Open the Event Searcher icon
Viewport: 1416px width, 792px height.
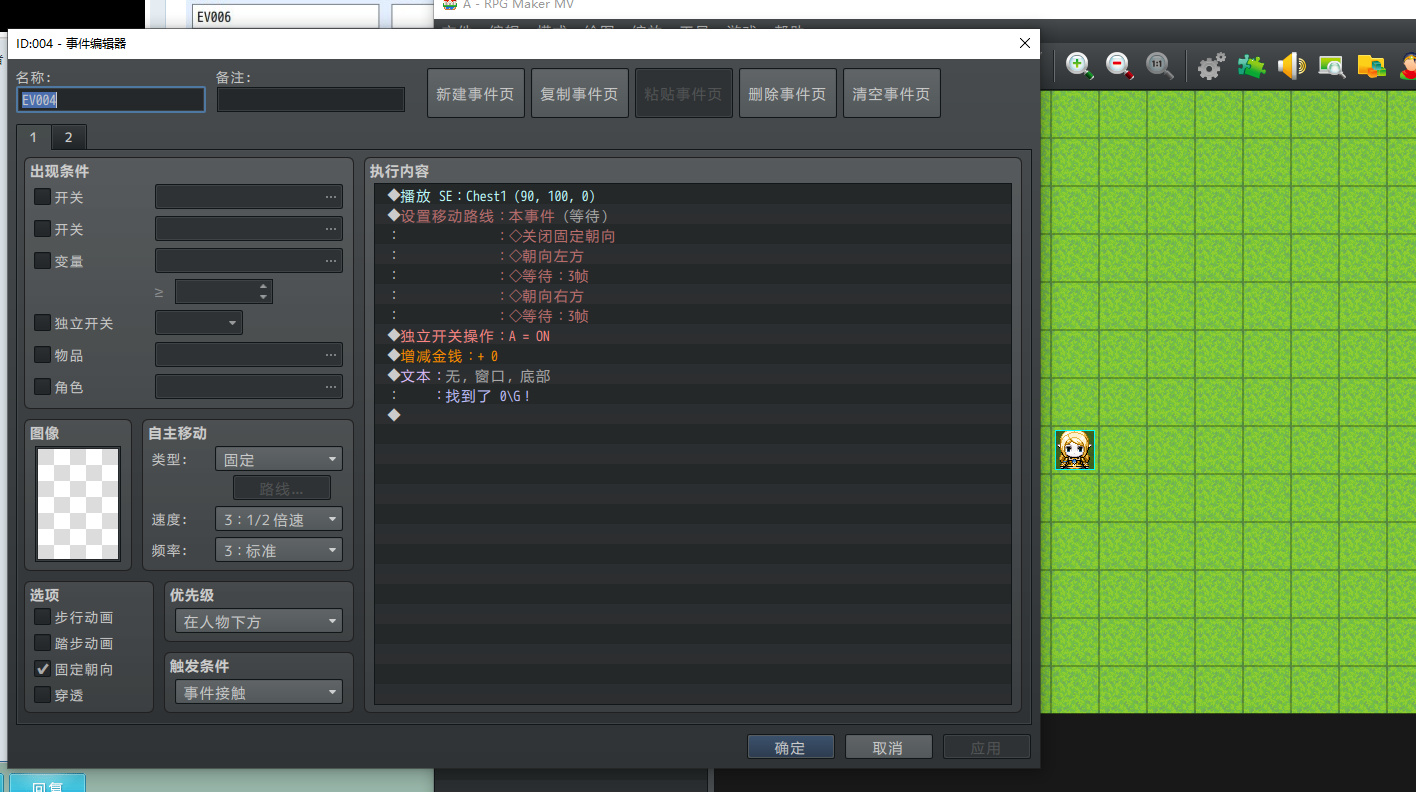(x=1331, y=66)
